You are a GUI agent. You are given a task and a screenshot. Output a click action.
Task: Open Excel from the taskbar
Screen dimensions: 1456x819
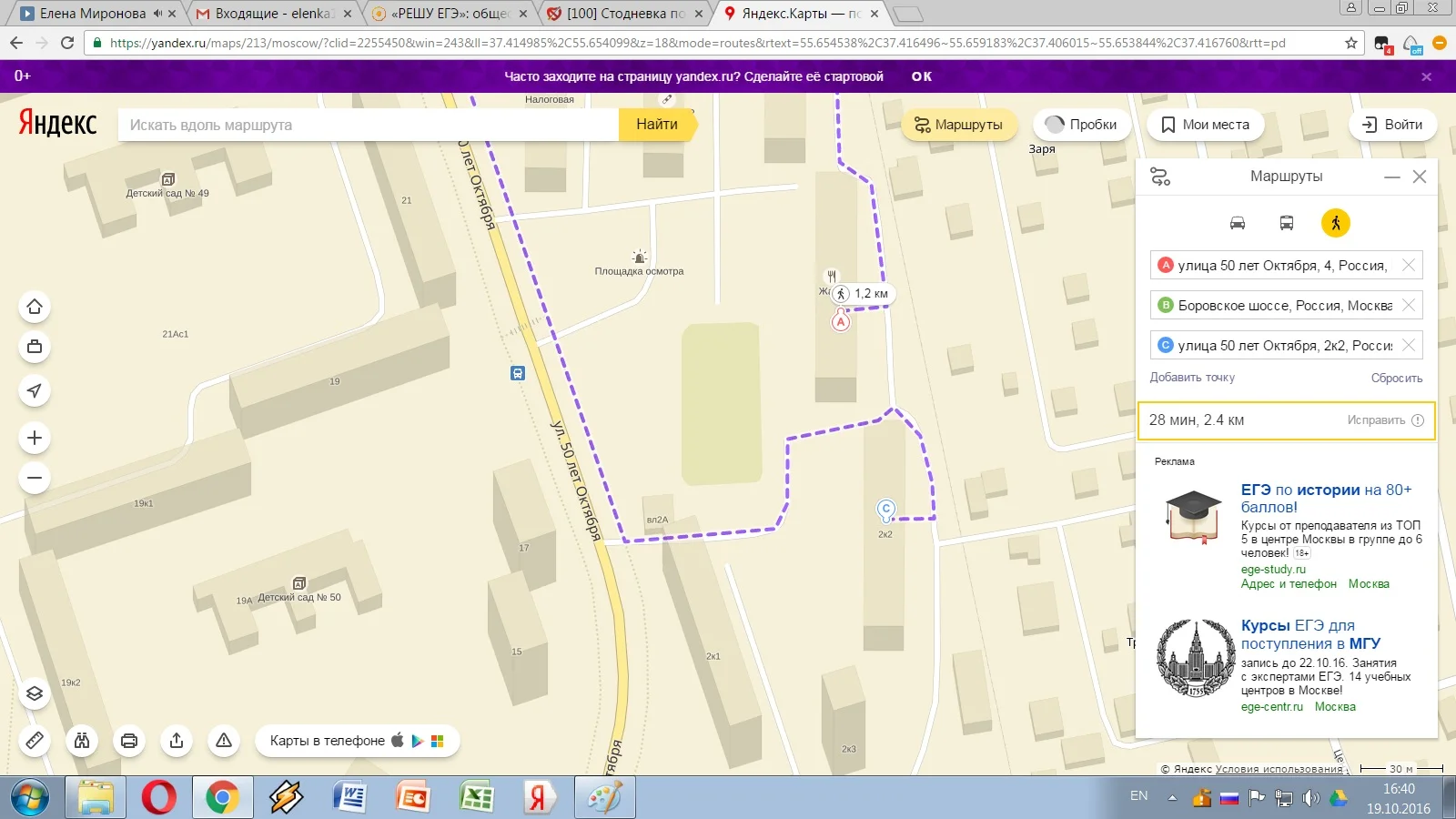point(476,798)
